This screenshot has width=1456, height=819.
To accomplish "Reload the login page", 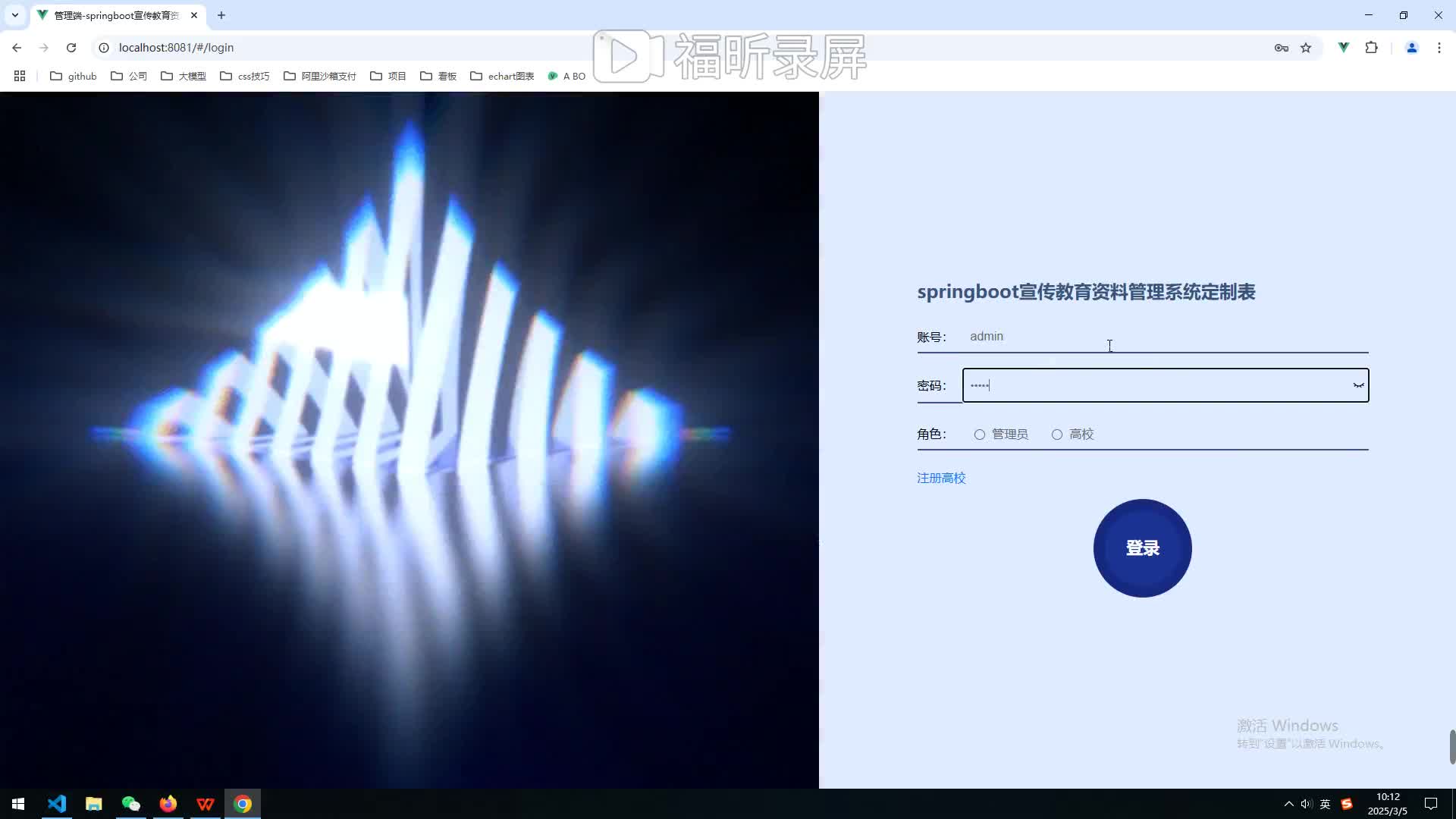I will [71, 48].
